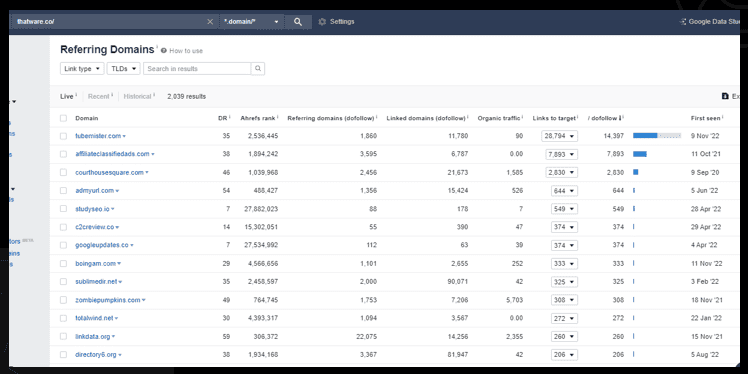Open the *.domain/* mode dropdown

click(251, 22)
